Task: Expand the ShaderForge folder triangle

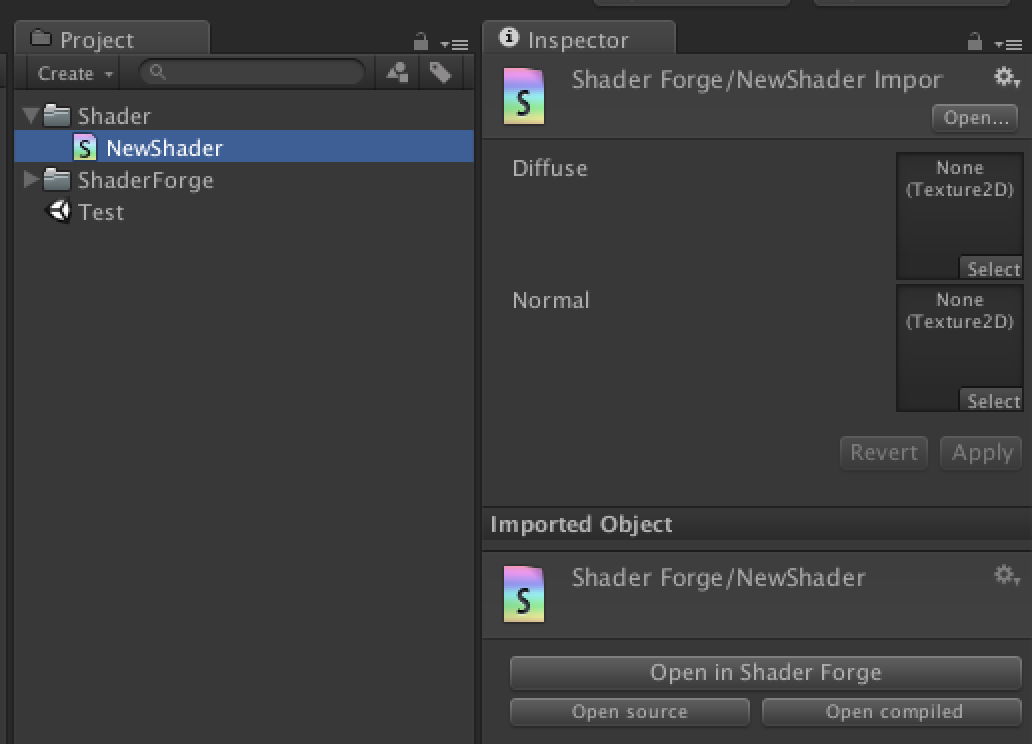Action: pos(31,179)
